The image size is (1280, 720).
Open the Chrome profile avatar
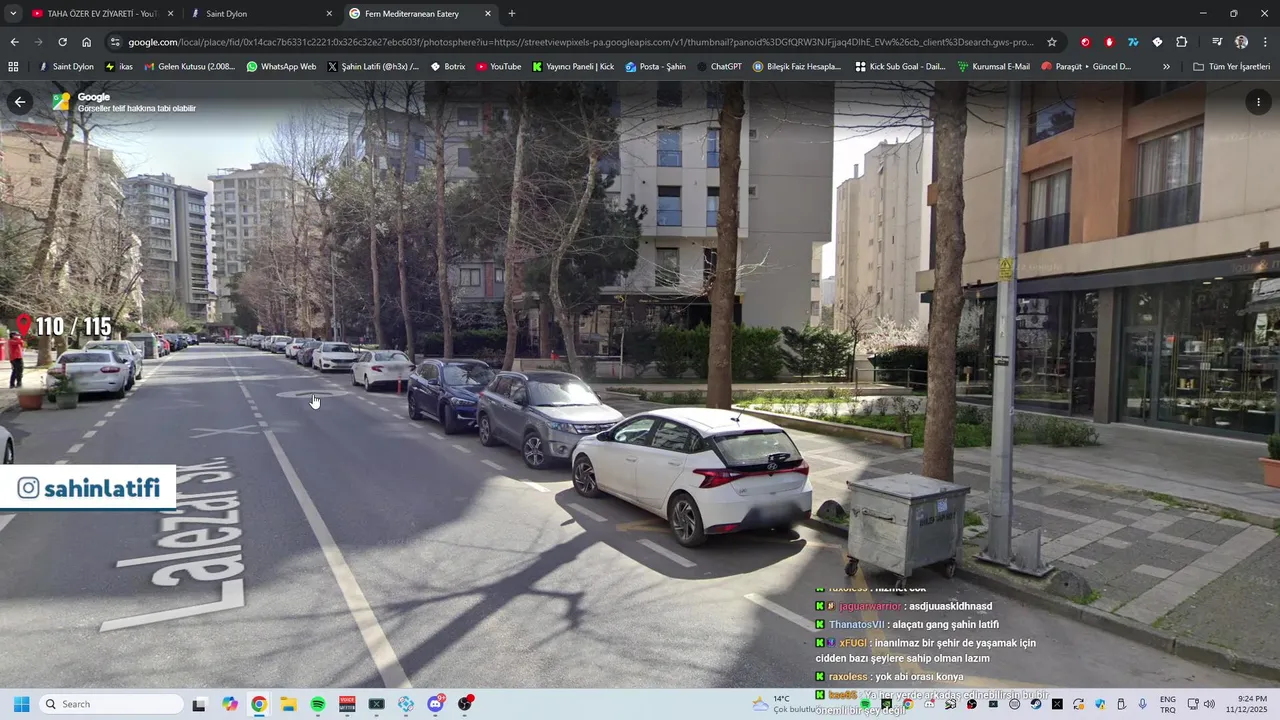(x=1241, y=42)
